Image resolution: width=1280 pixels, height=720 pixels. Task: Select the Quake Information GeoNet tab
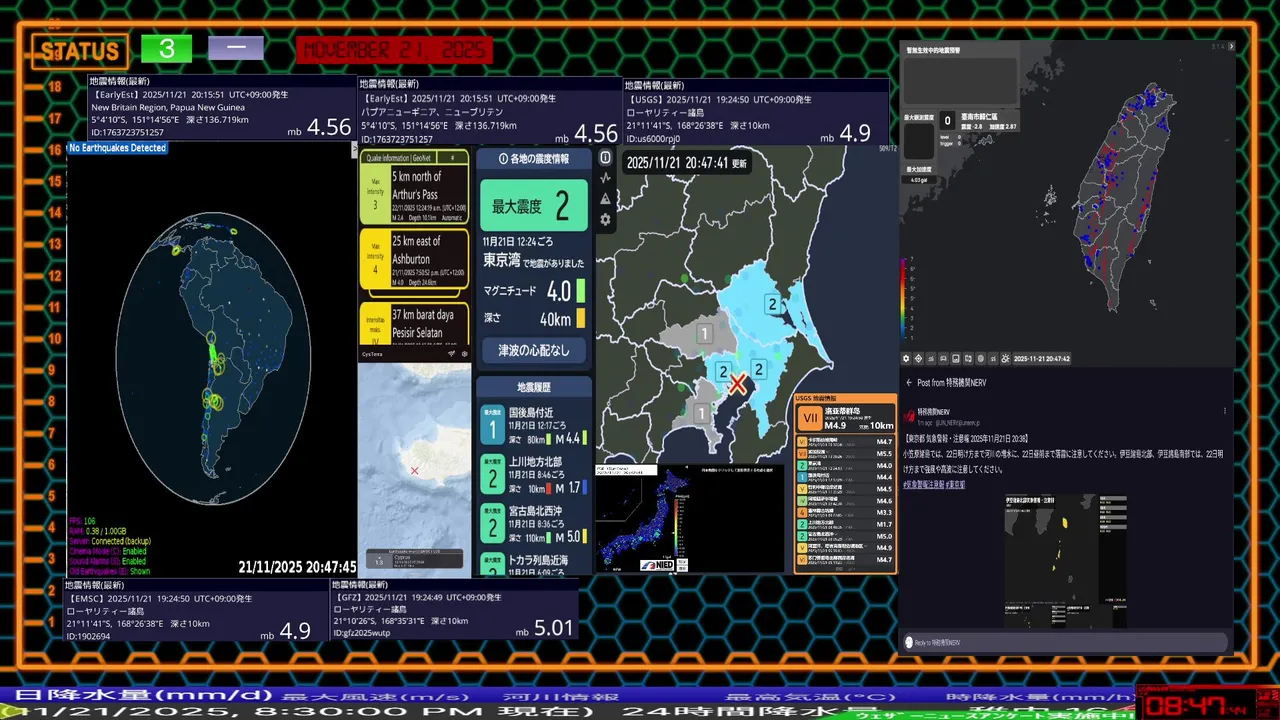399,158
